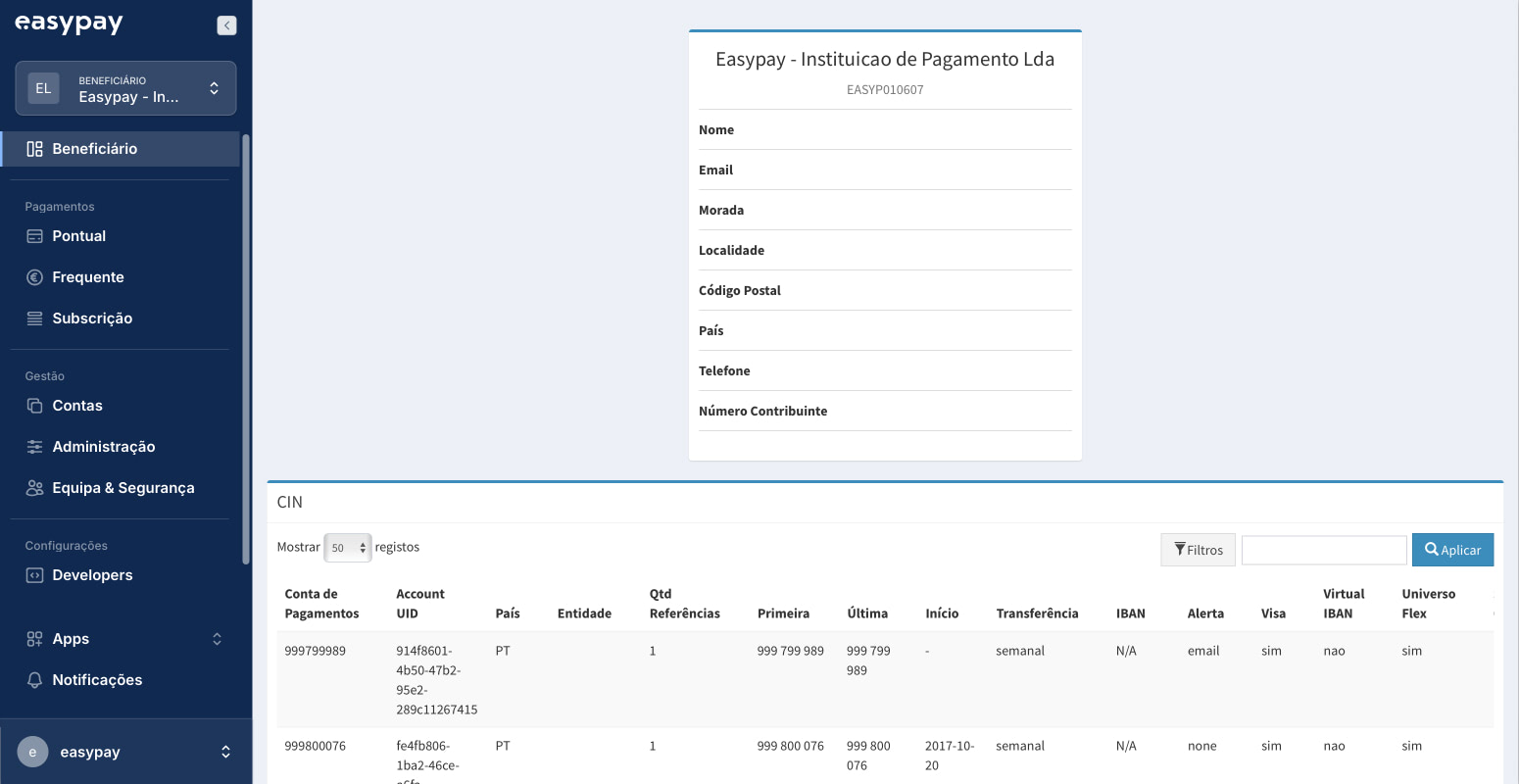Expand the easypay user menu arrows

[x=225, y=752]
